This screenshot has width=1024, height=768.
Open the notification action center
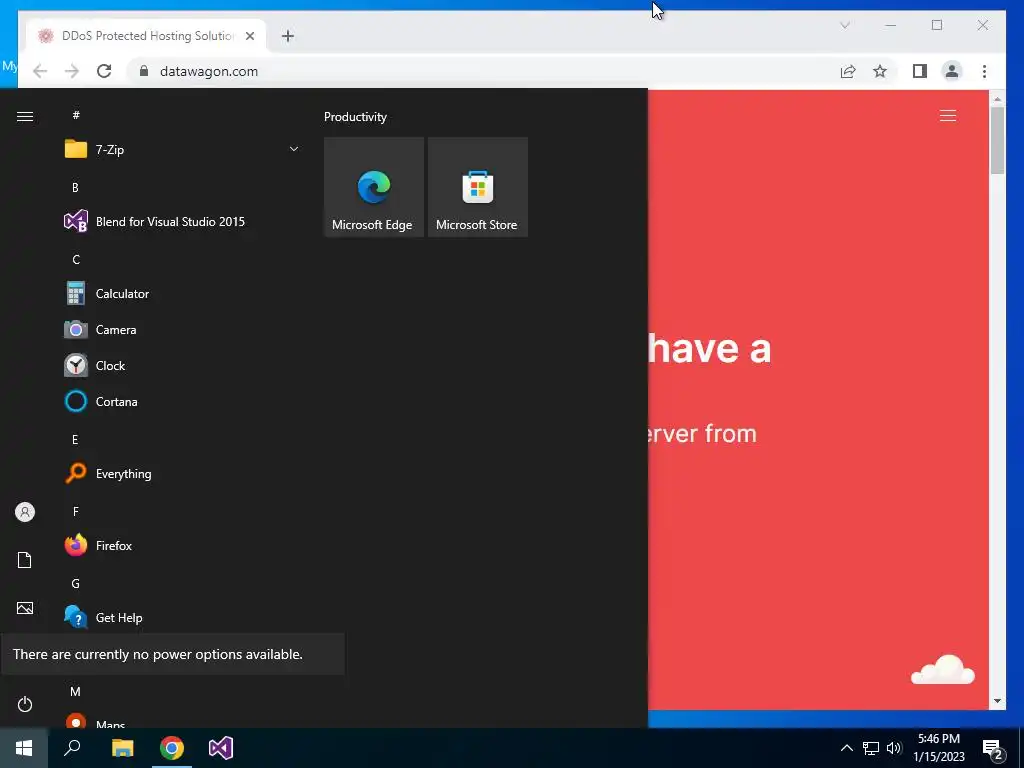click(993, 749)
